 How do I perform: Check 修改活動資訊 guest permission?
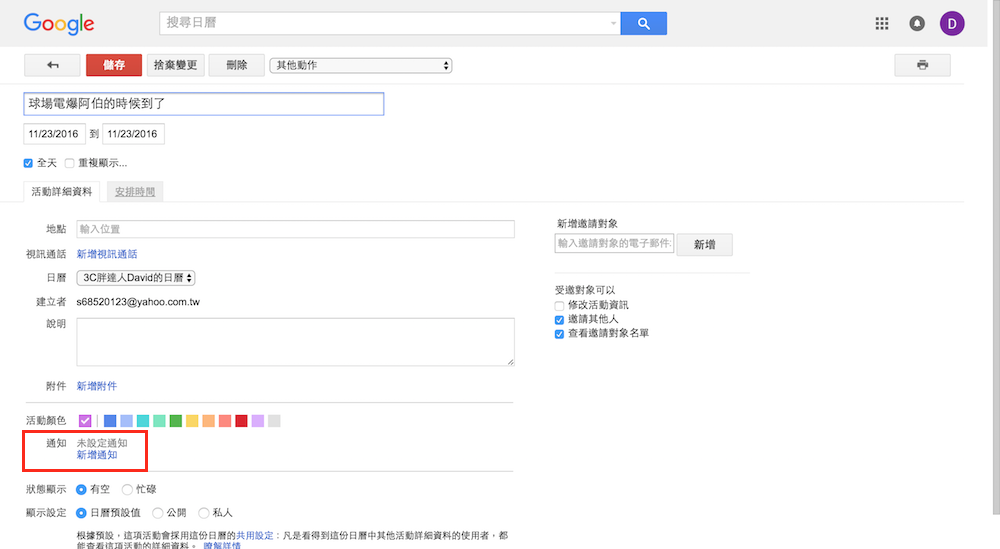560,305
